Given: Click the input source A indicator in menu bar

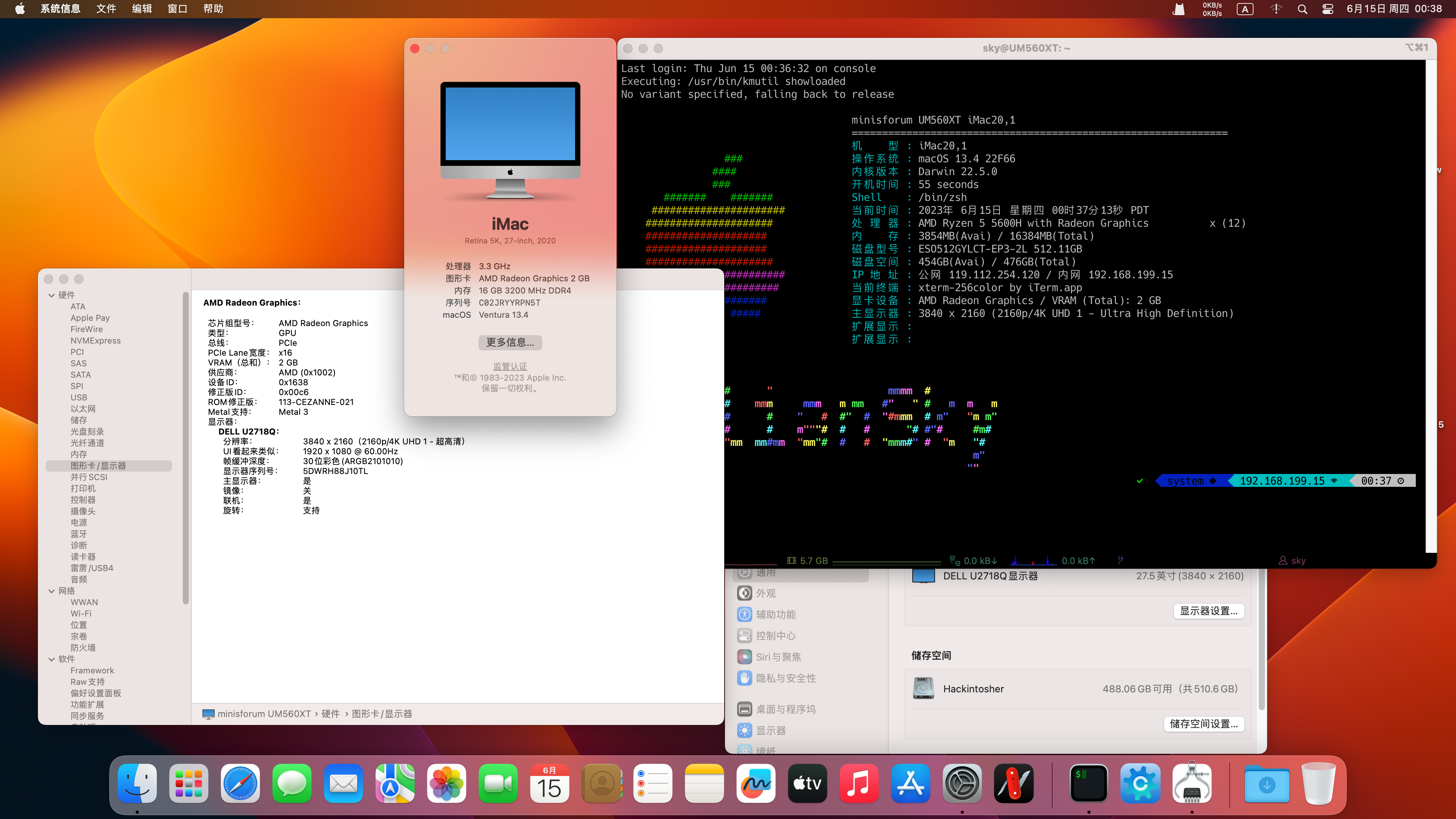Looking at the screenshot, I should [x=1244, y=9].
